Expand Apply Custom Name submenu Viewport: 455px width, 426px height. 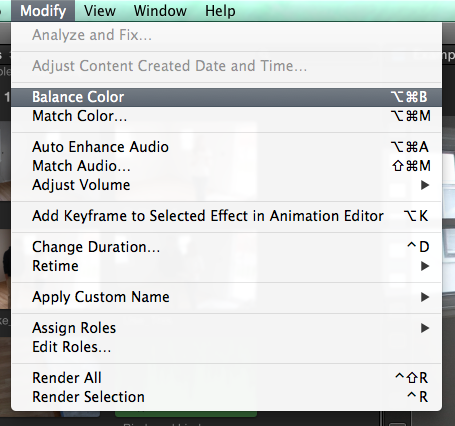tap(226, 297)
